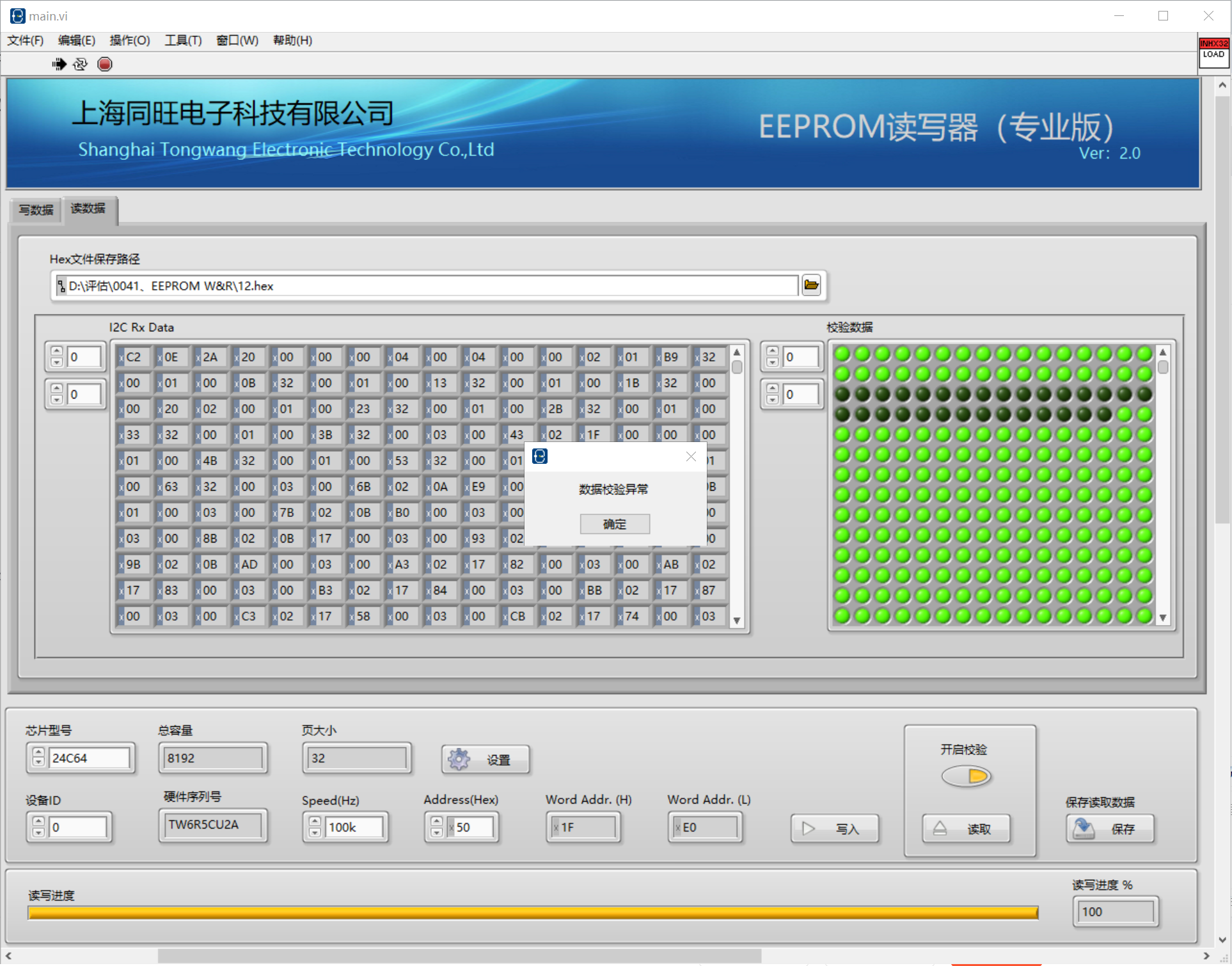The image size is (1232, 966).
Task: Click the first green LED in 校验数据 grid
Action: coord(842,354)
